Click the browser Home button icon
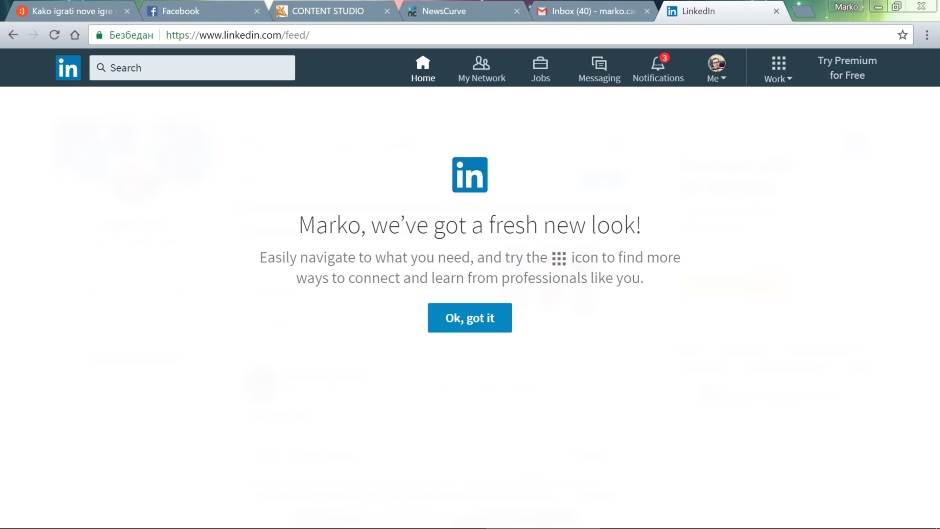940x529 pixels. pyautogui.click(x=74, y=35)
